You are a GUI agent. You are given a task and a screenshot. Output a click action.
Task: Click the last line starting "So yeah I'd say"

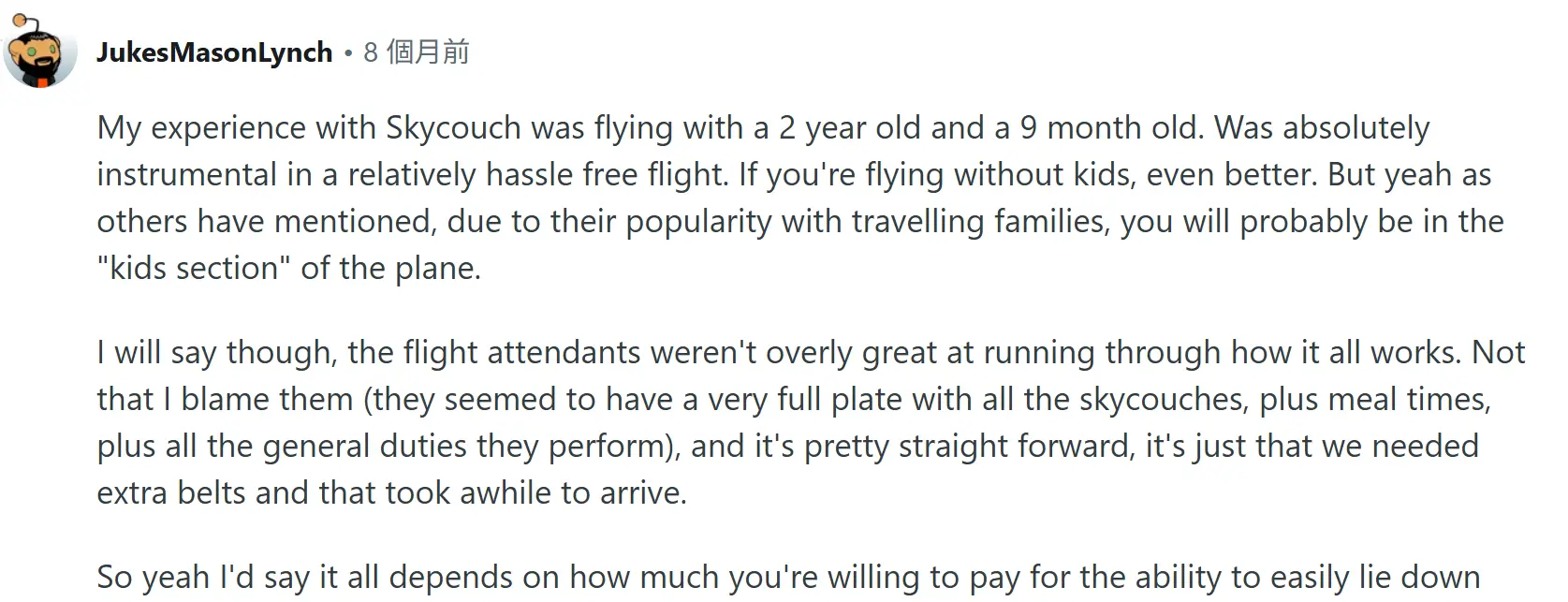pos(786,578)
